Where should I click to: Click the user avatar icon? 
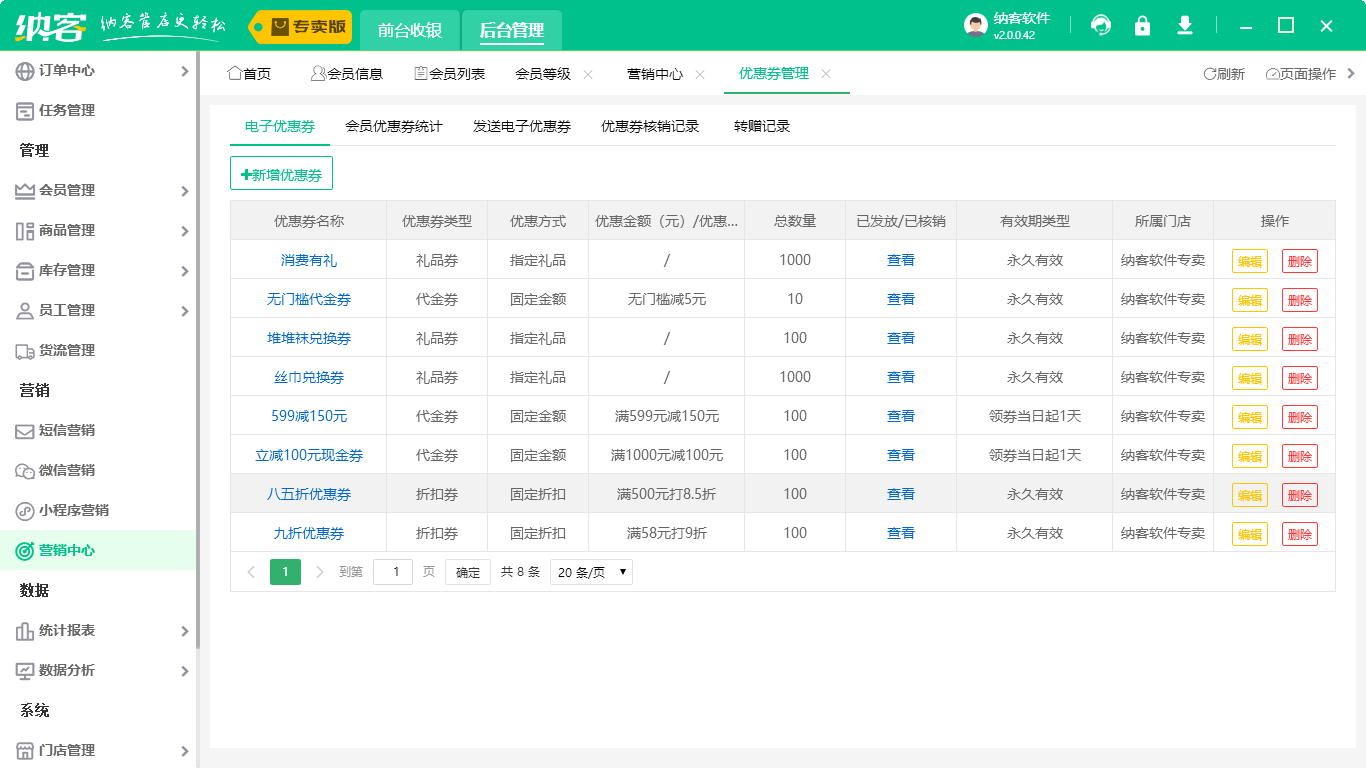[976, 25]
